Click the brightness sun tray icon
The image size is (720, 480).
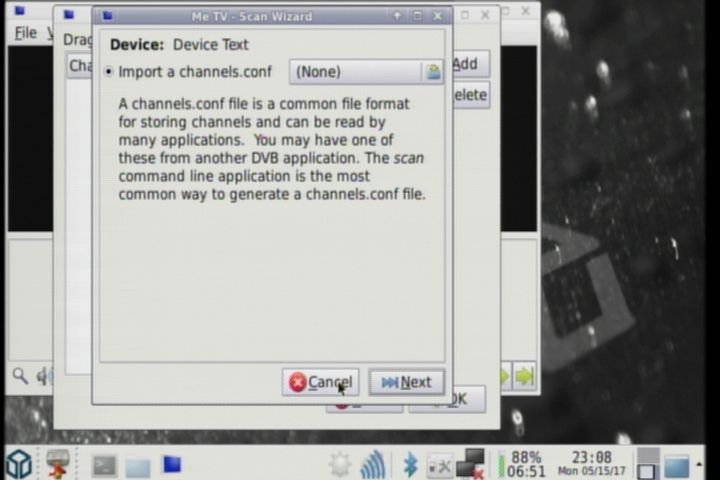[340, 465]
